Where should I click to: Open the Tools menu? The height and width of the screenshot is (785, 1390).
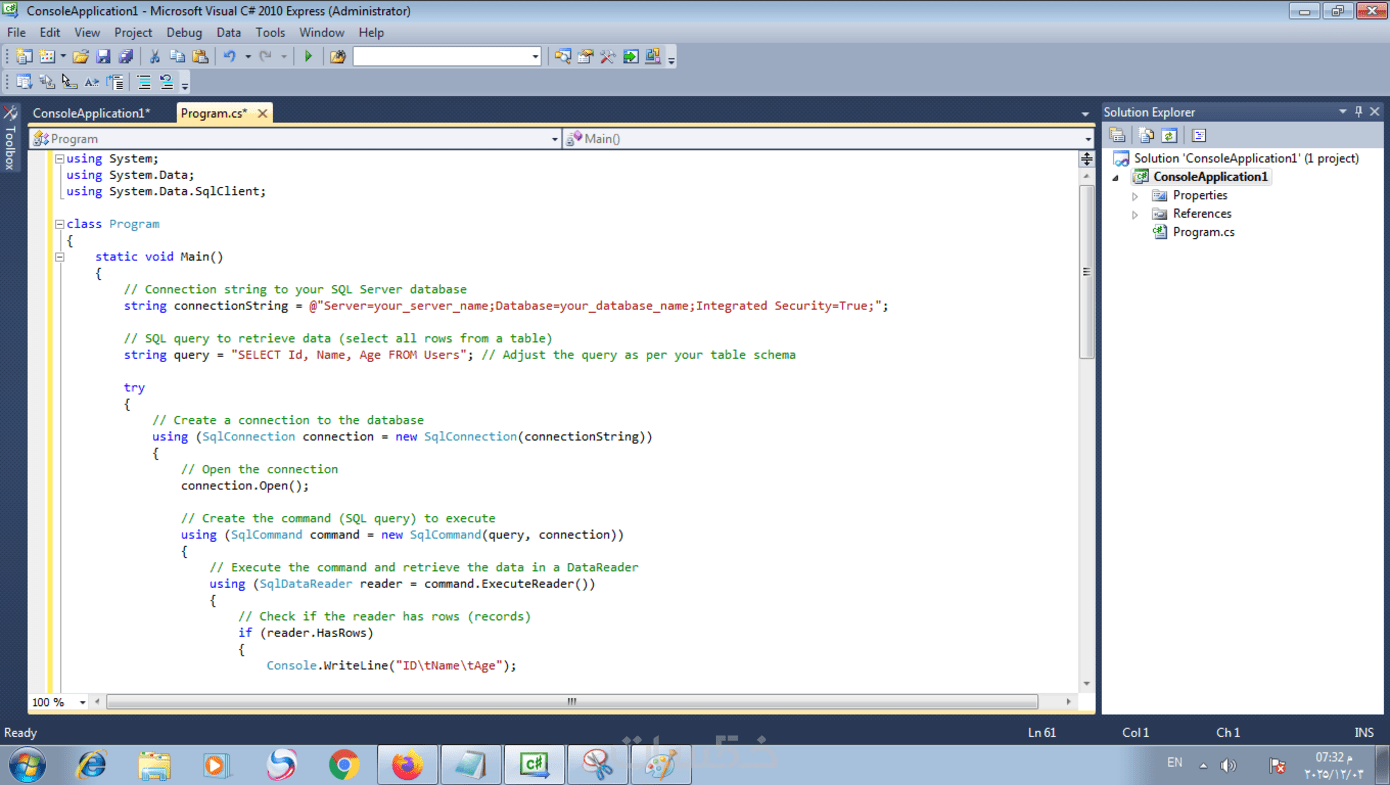coord(270,32)
